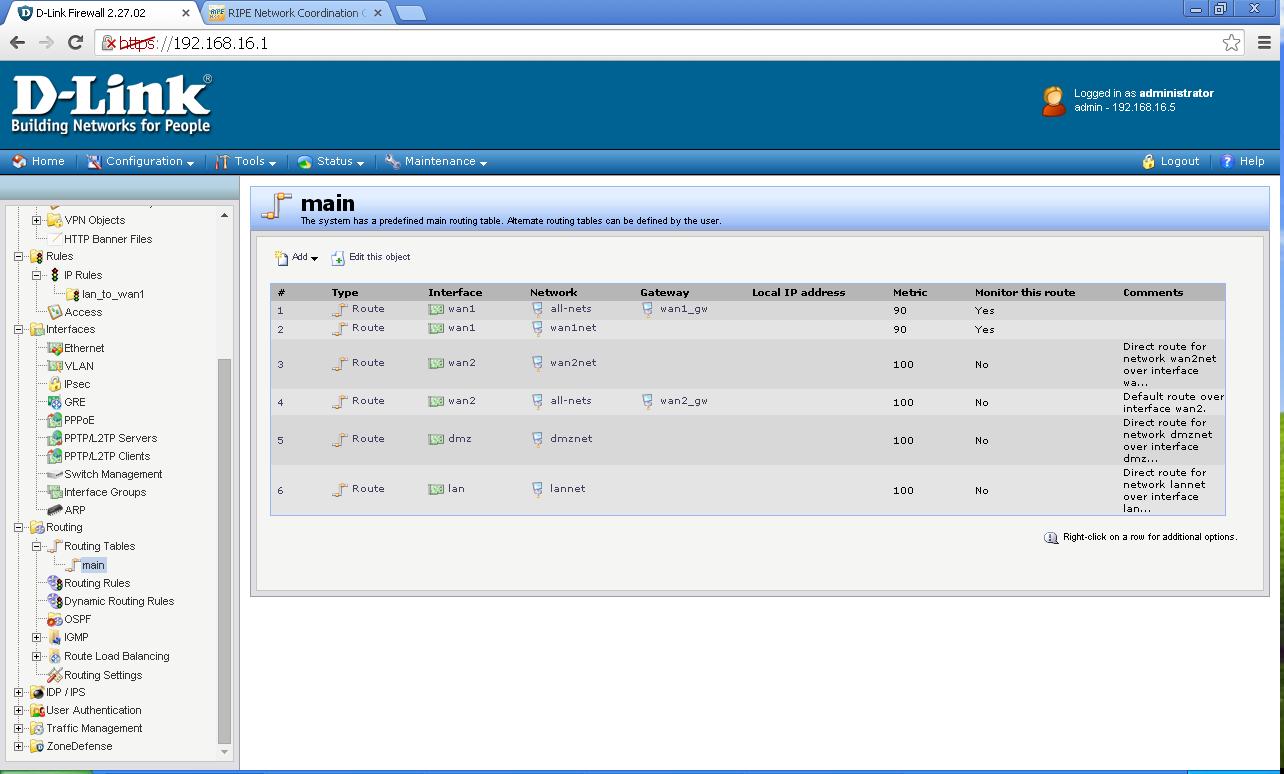The image size is (1284, 774).
Task: Expand the ZoneDefense node
Action: click(19, 746)
